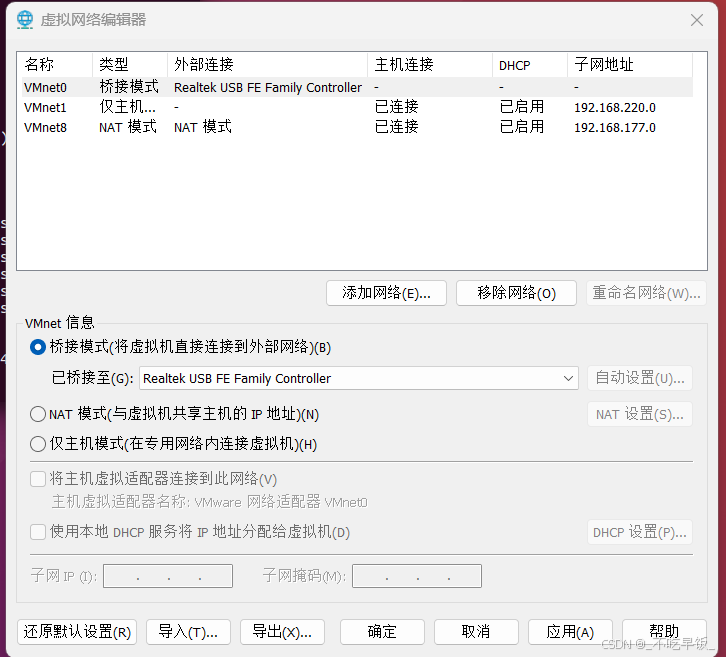The image size is (726, 657).
Task: Click the 重命名网络(W)... button
Action: coord(646,293)
